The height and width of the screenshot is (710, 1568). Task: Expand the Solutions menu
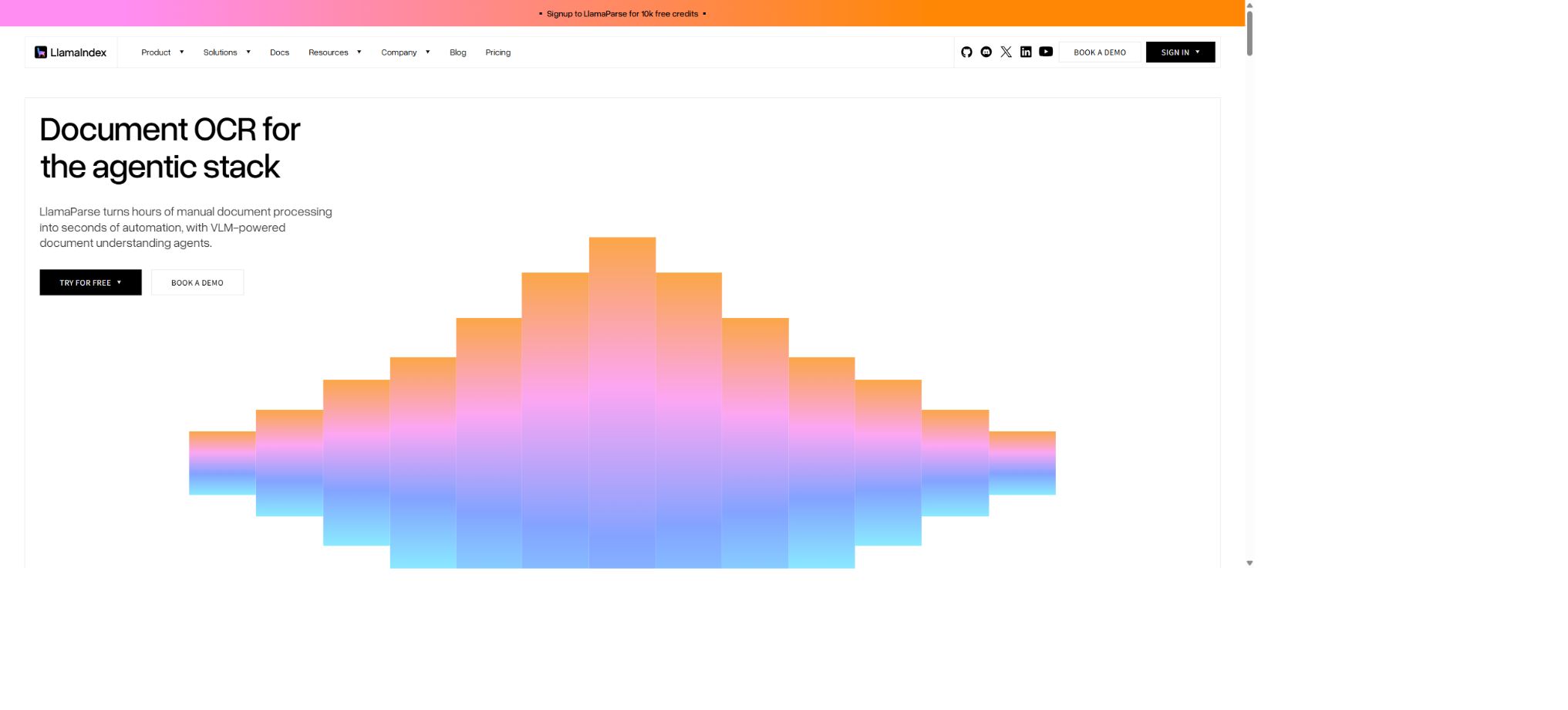coord(227,52)
